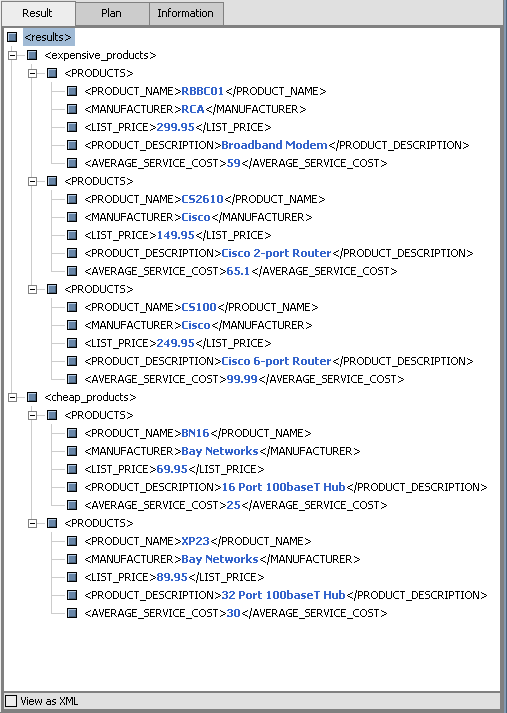Select the Result tab
The height and width of the screenshot is (713, 507).
coord(38,13)
